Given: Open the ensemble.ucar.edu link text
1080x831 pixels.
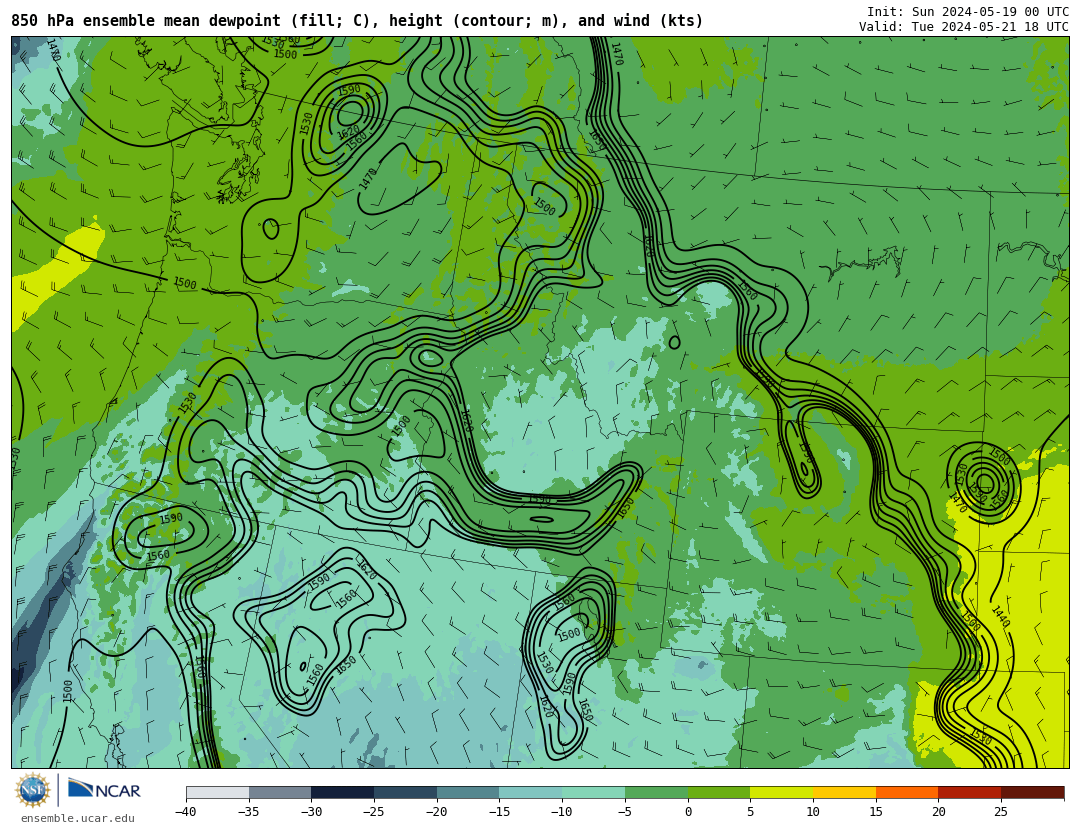Looking at the screenshot, I should tap(78, 819).
